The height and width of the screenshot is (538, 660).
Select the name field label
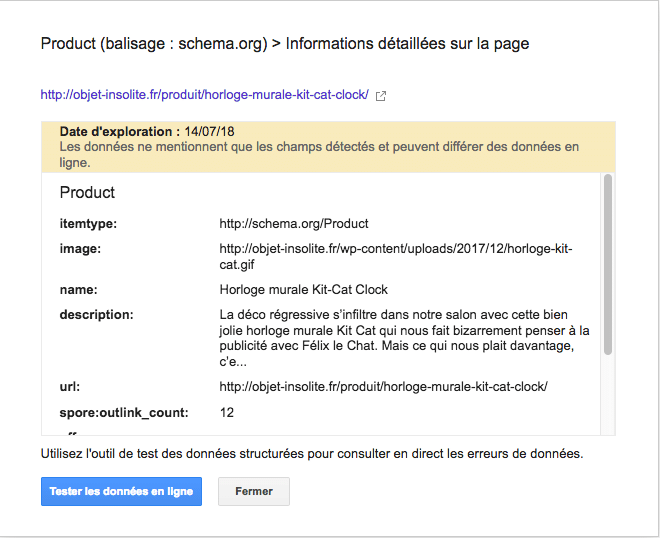(x=78, y=290)
